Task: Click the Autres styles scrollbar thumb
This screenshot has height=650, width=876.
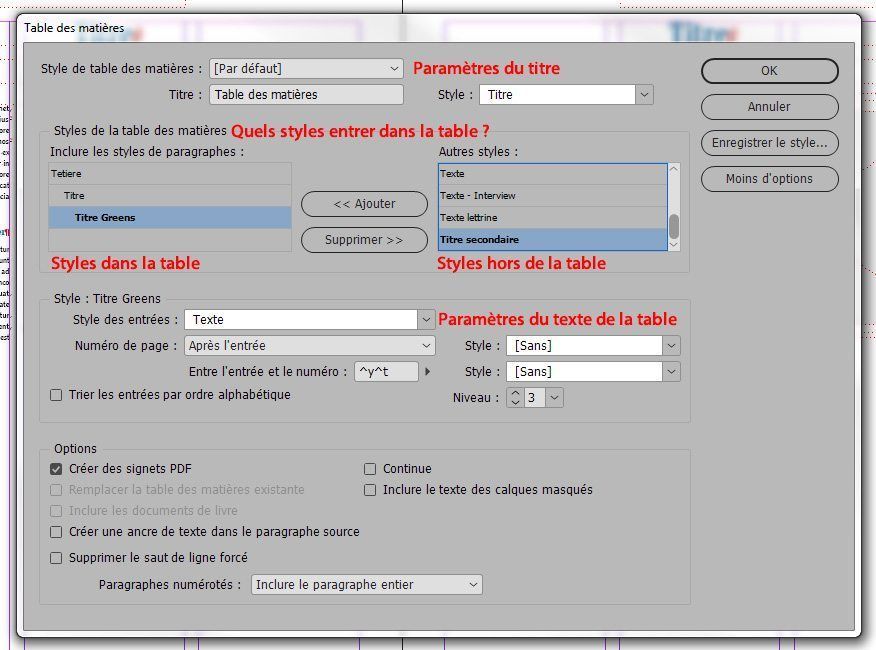Action: click(x=674, y=226)
